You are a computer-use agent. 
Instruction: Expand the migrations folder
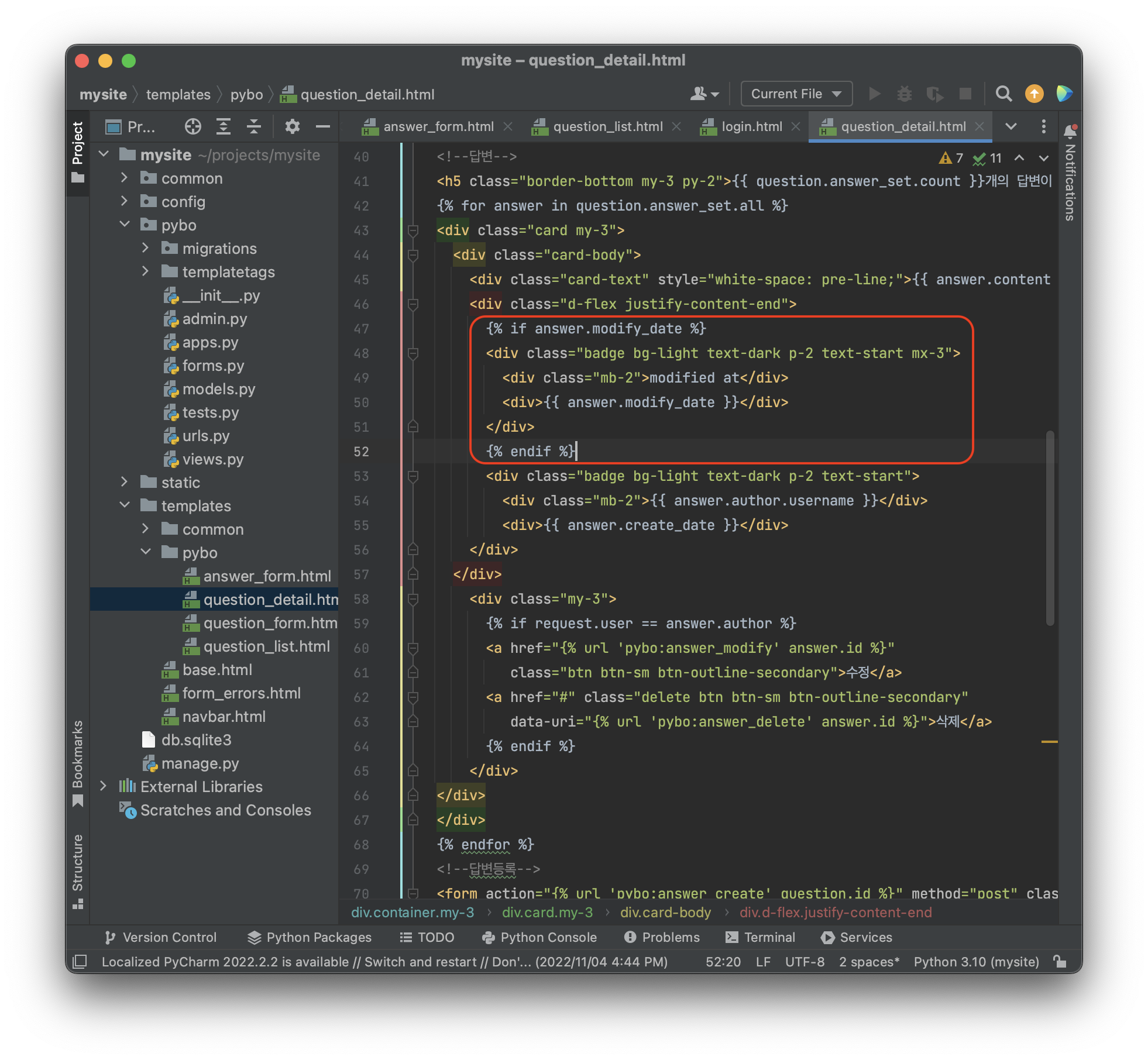click(x=145, y=248)
